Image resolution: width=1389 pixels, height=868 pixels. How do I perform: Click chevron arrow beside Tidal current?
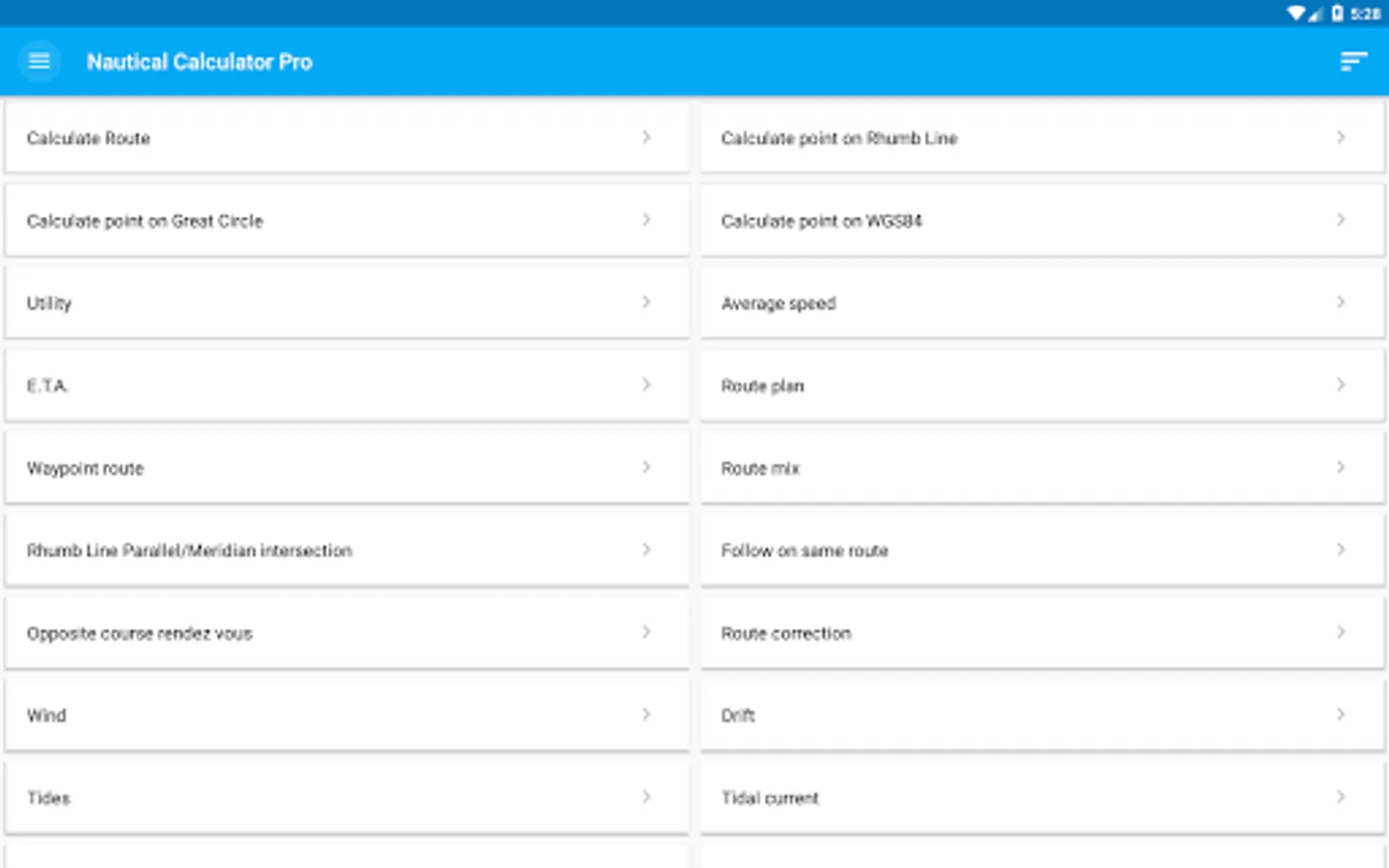(1341, 798)
